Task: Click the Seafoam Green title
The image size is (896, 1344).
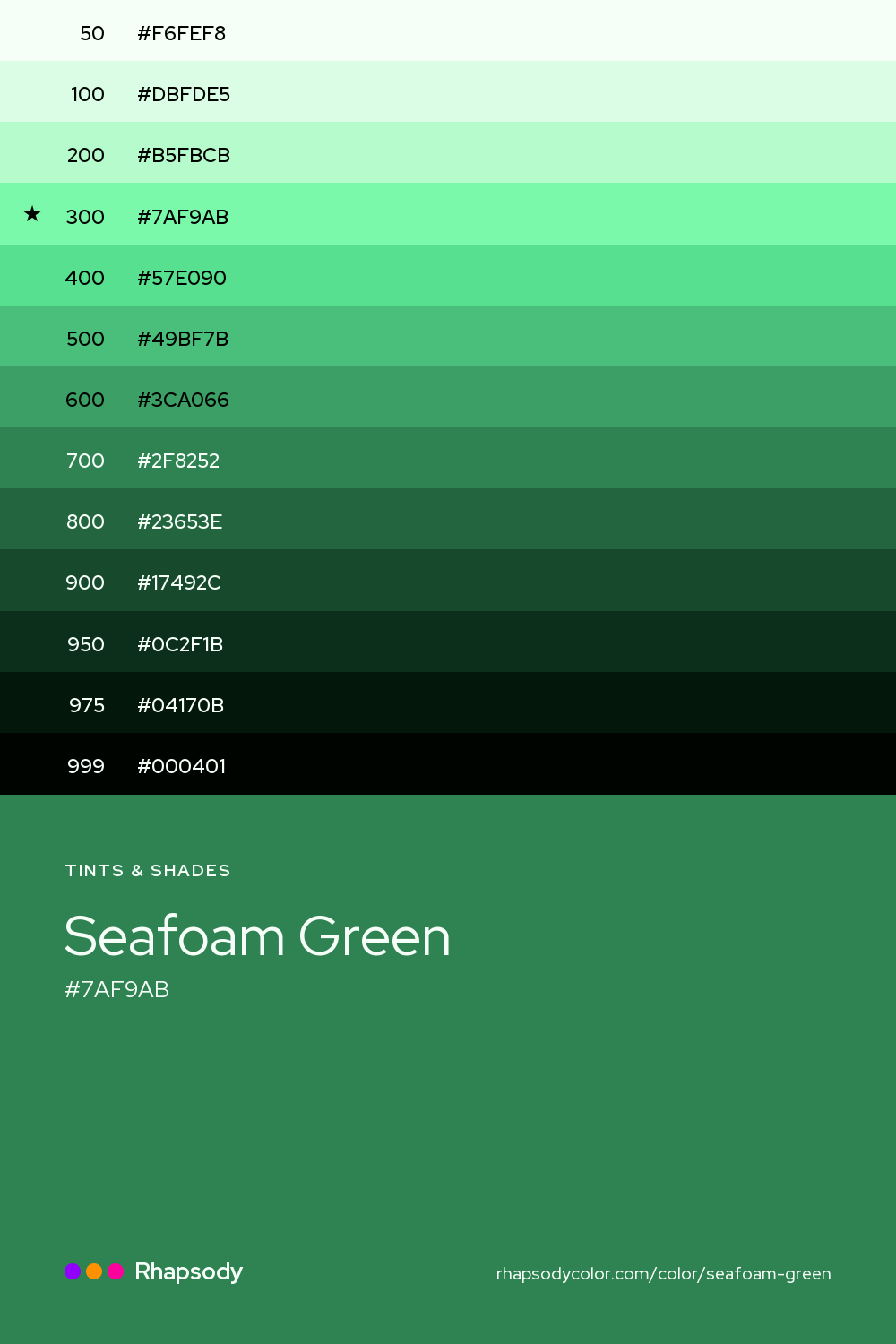Action: coord(258,936)
